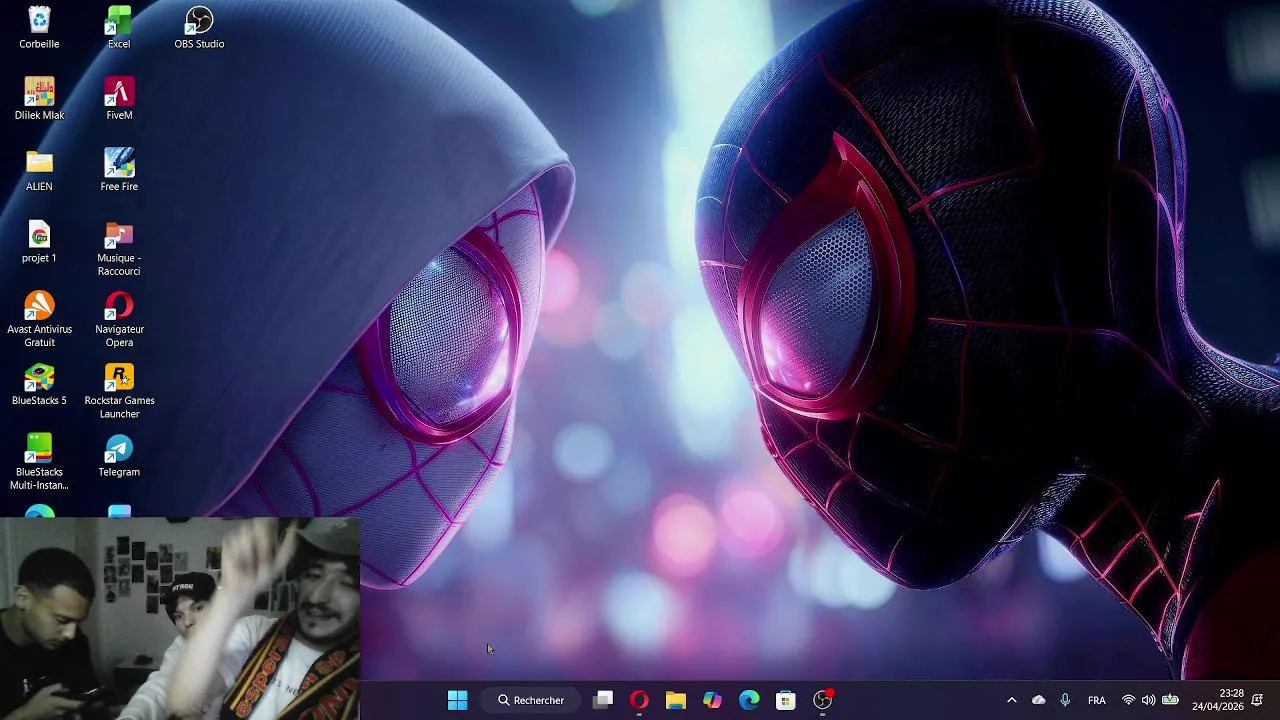
Task: Expand the hidden system tray icons chevron
Action: [x=1011, y=700]
